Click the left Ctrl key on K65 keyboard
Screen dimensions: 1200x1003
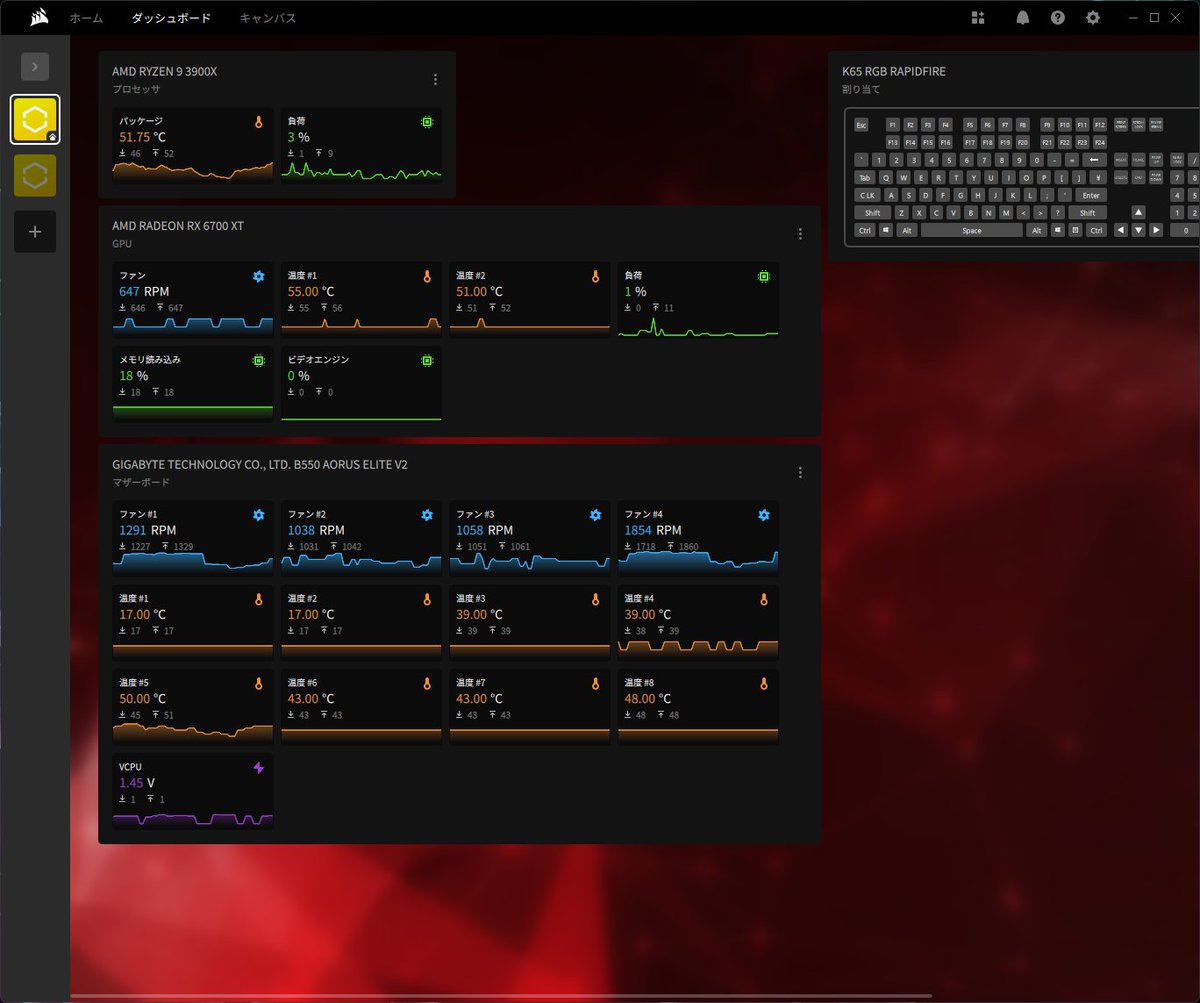[865, 230]
